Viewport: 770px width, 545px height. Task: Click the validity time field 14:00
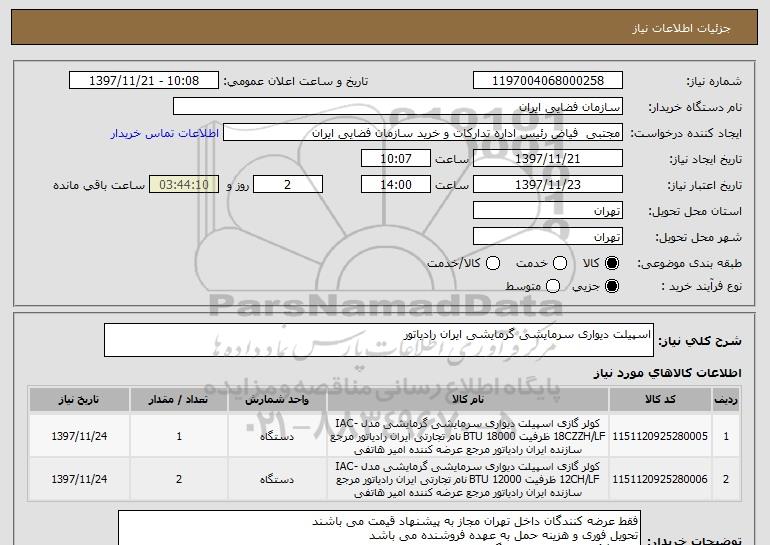click(396, 185)
